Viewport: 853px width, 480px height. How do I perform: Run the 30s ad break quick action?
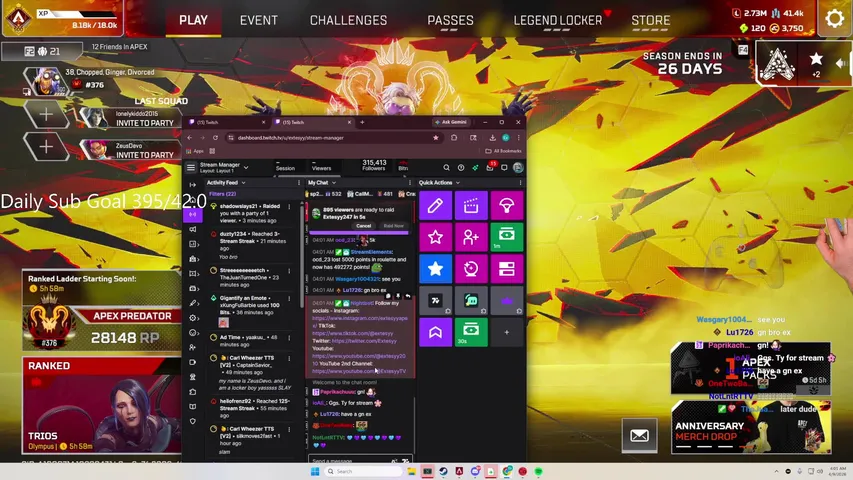pos(471,332)
